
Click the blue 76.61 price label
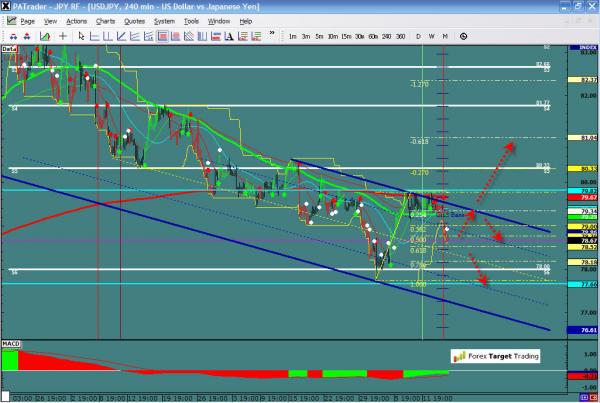pos(582,330)
